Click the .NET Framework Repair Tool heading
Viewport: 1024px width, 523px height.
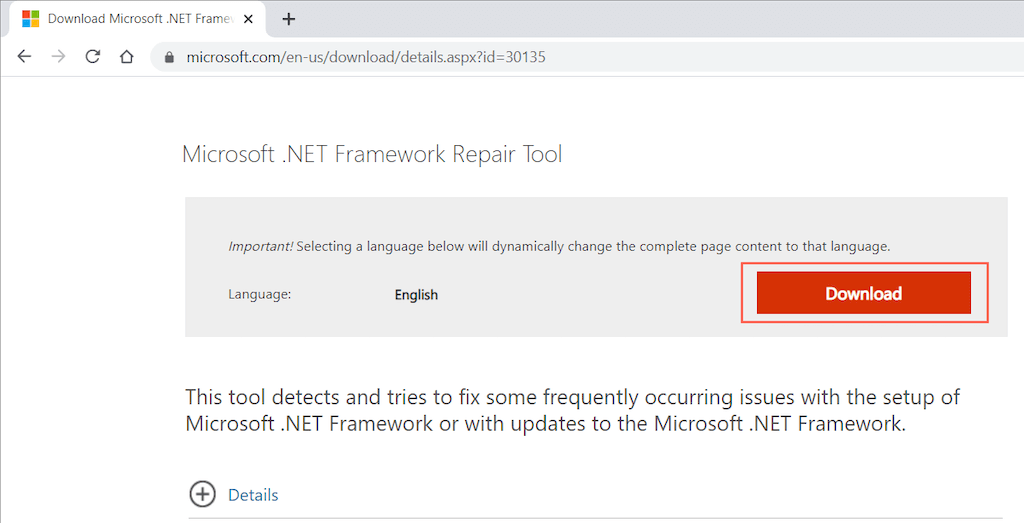pos(372,154)
